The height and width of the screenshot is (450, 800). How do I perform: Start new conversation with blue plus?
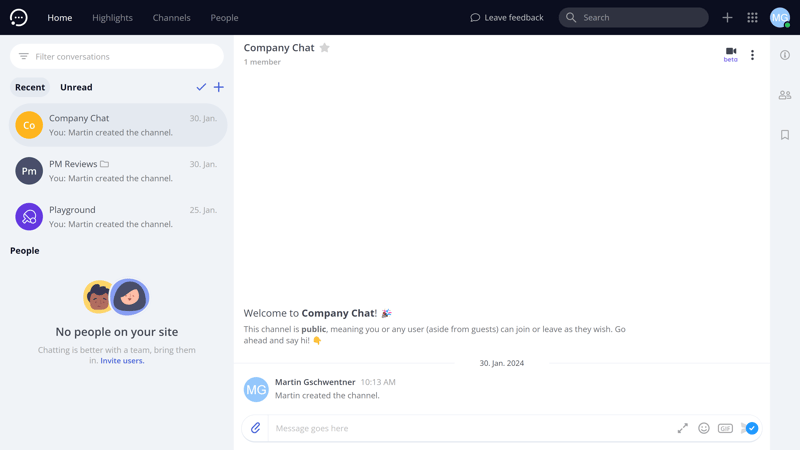pos(218,87)
